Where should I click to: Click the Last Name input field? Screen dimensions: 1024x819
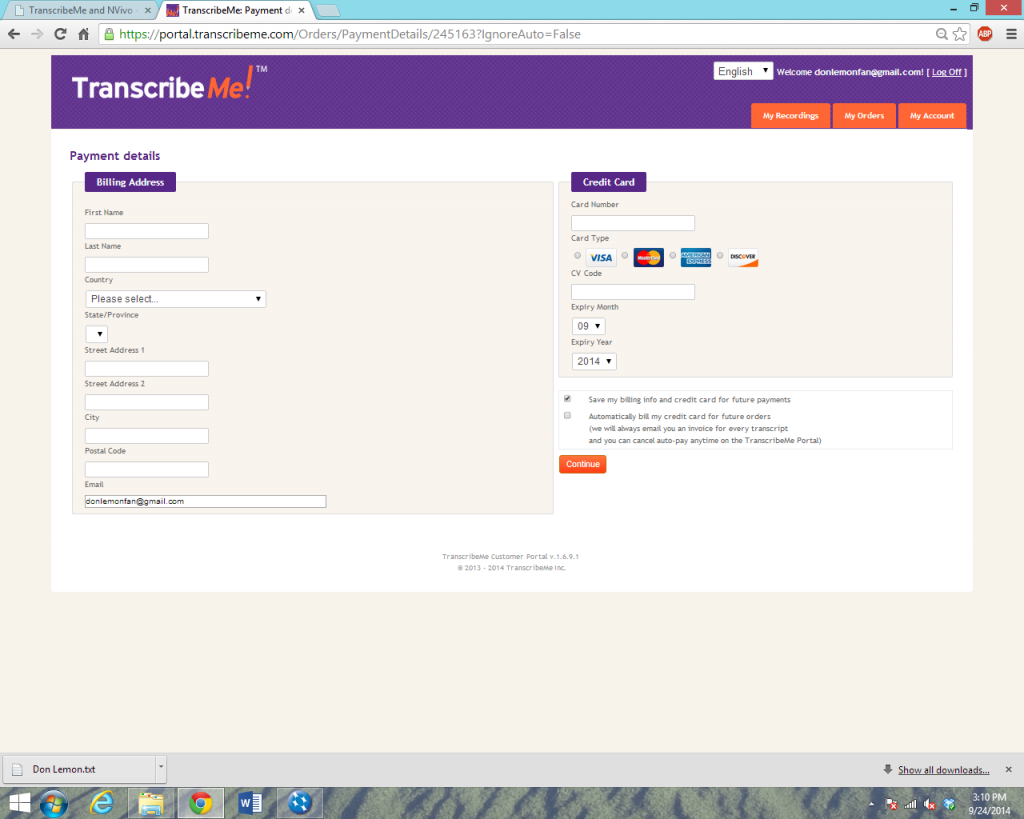[x=147, y=265]
